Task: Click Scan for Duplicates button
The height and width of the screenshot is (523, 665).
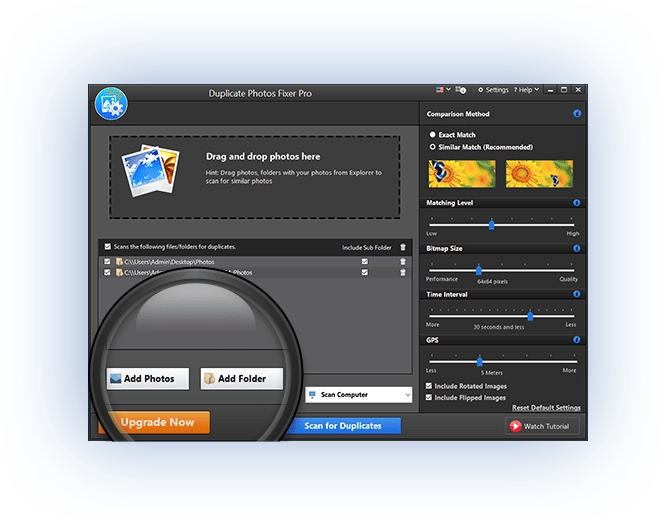Action: click(343, 426)
